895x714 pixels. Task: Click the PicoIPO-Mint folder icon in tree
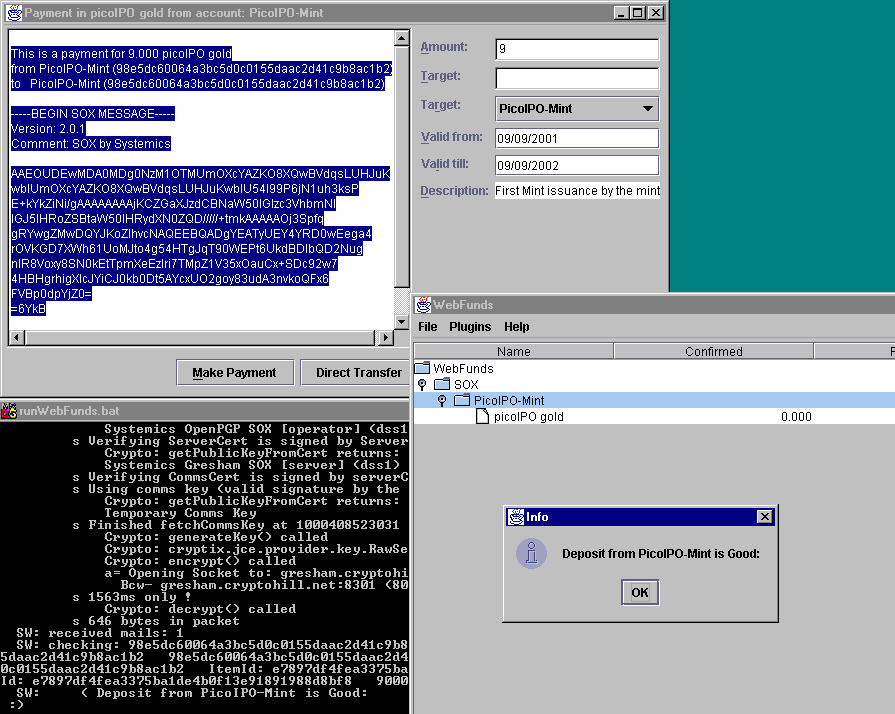point(462,400)
